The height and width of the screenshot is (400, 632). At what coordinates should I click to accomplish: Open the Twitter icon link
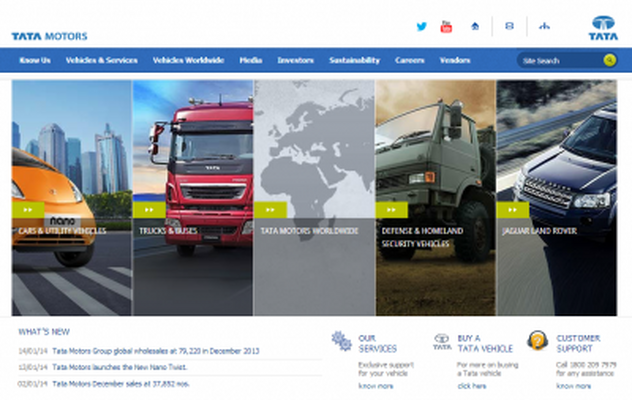click(x=422, y=27)
